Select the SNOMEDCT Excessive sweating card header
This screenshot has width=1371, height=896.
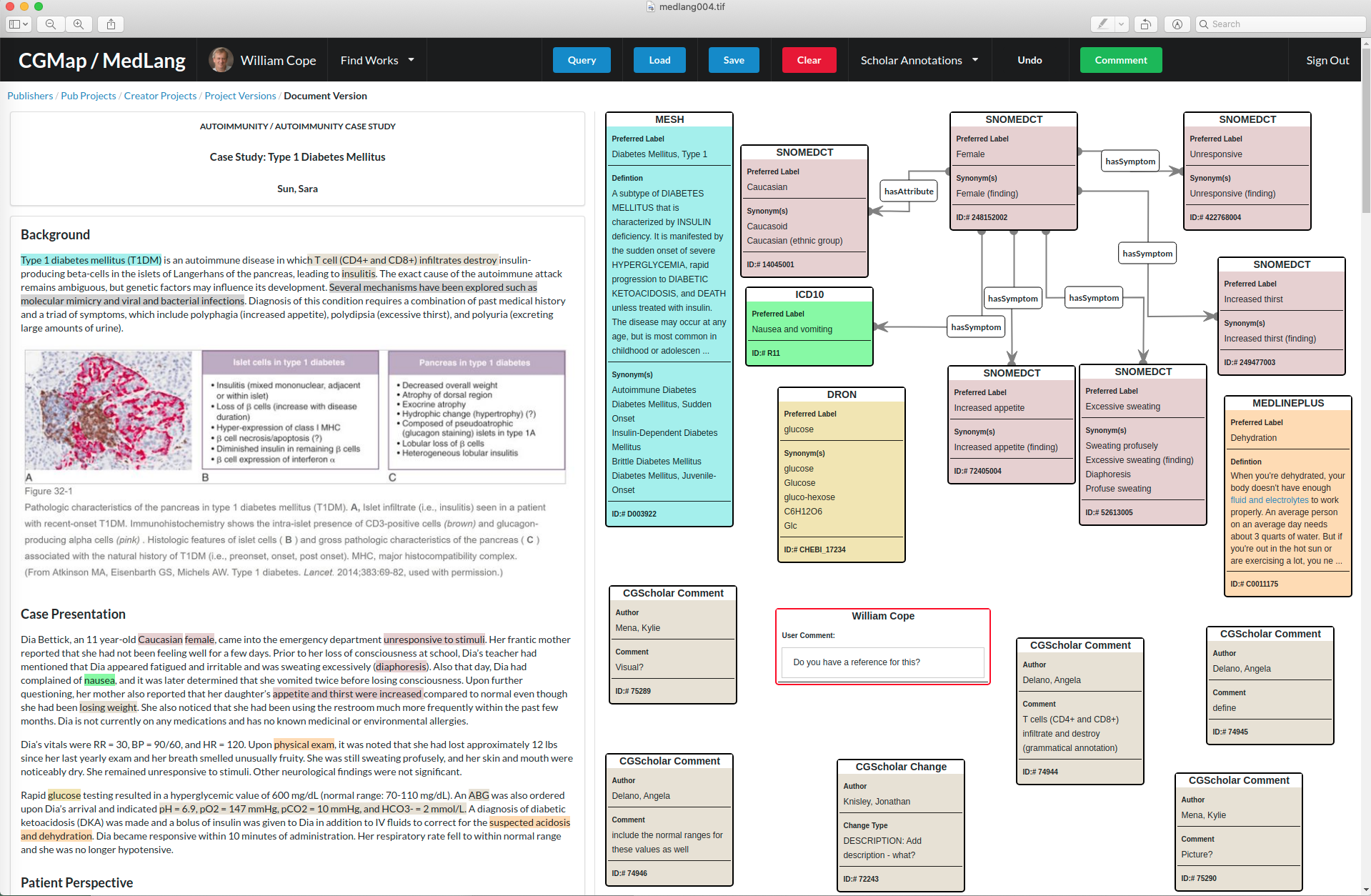(x=1143, y=372)
